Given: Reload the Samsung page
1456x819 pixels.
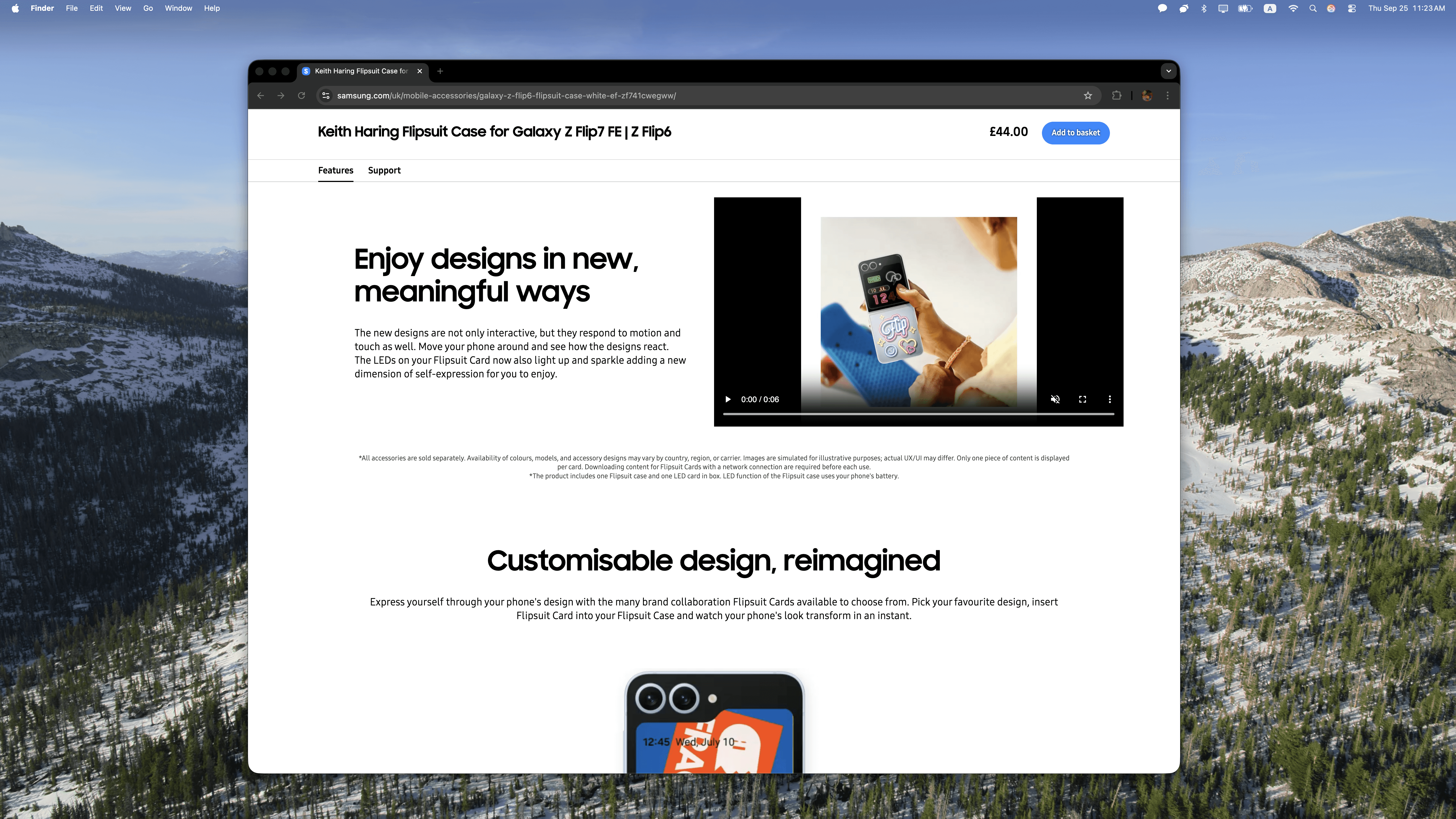Looking at the screenshot, I should tap(301, 96).
